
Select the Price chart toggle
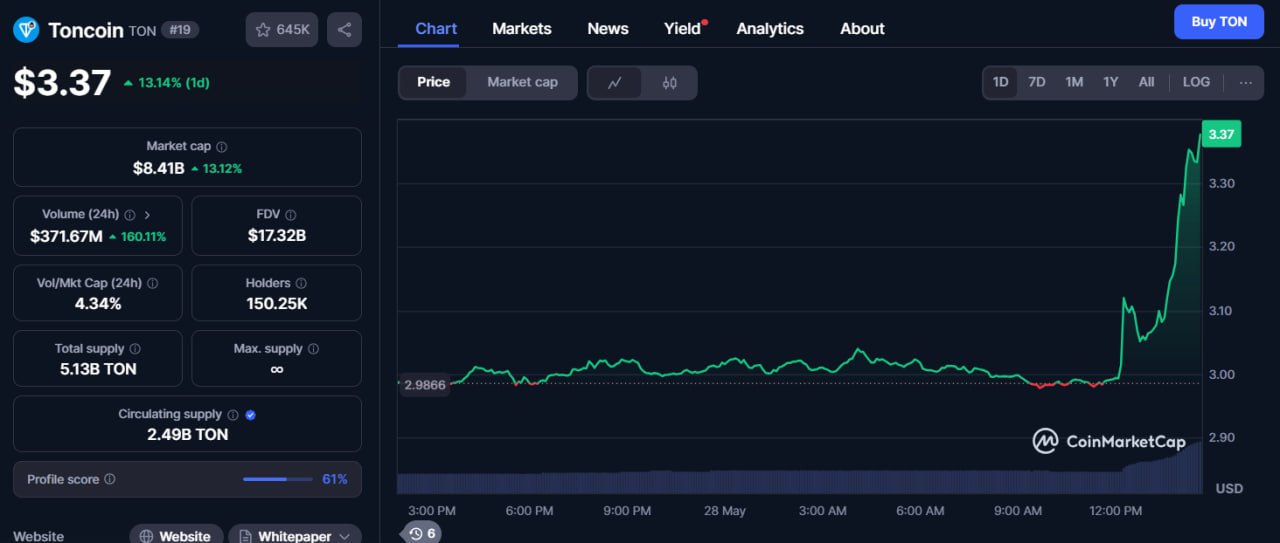click(433, 82)
